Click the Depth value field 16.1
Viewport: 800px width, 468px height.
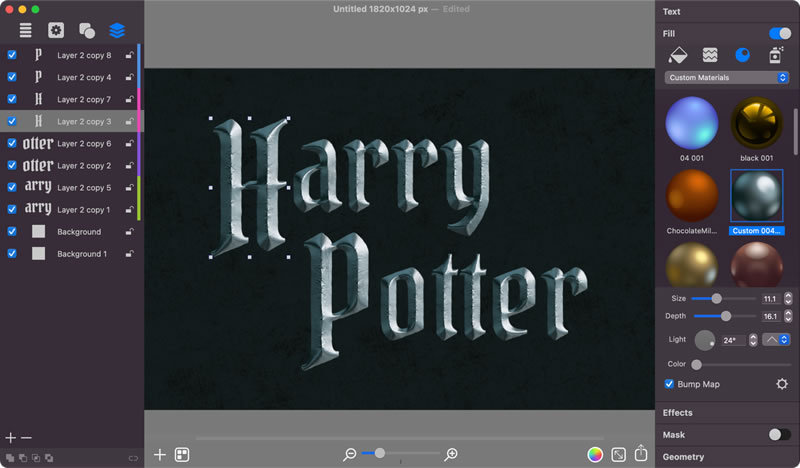770,316
